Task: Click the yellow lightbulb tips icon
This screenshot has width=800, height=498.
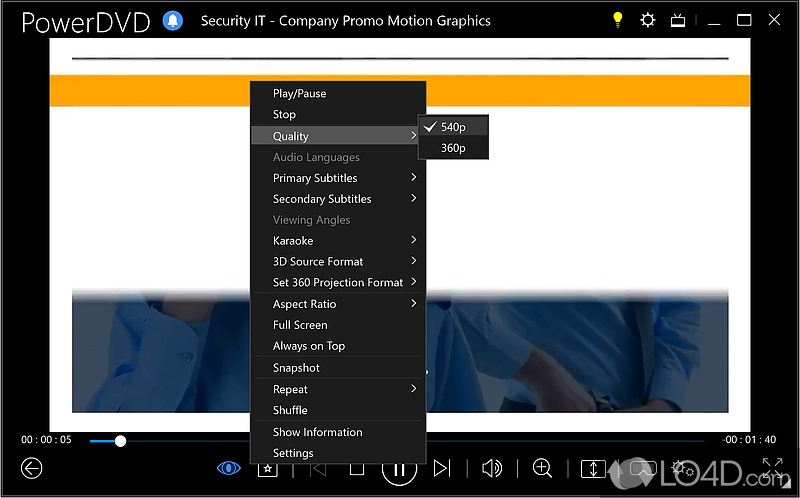Action: coord(617,20)
